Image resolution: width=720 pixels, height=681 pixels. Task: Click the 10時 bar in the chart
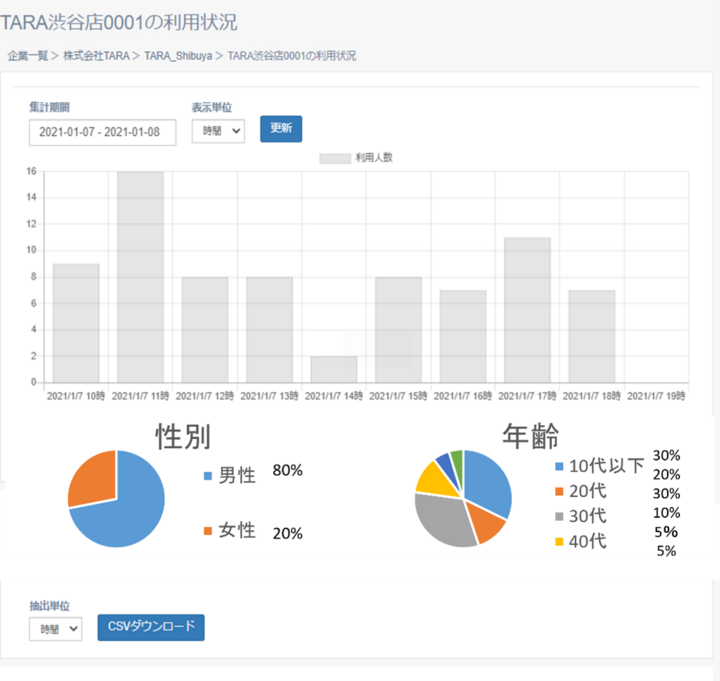pyautogui.click(x=76, y=323)
